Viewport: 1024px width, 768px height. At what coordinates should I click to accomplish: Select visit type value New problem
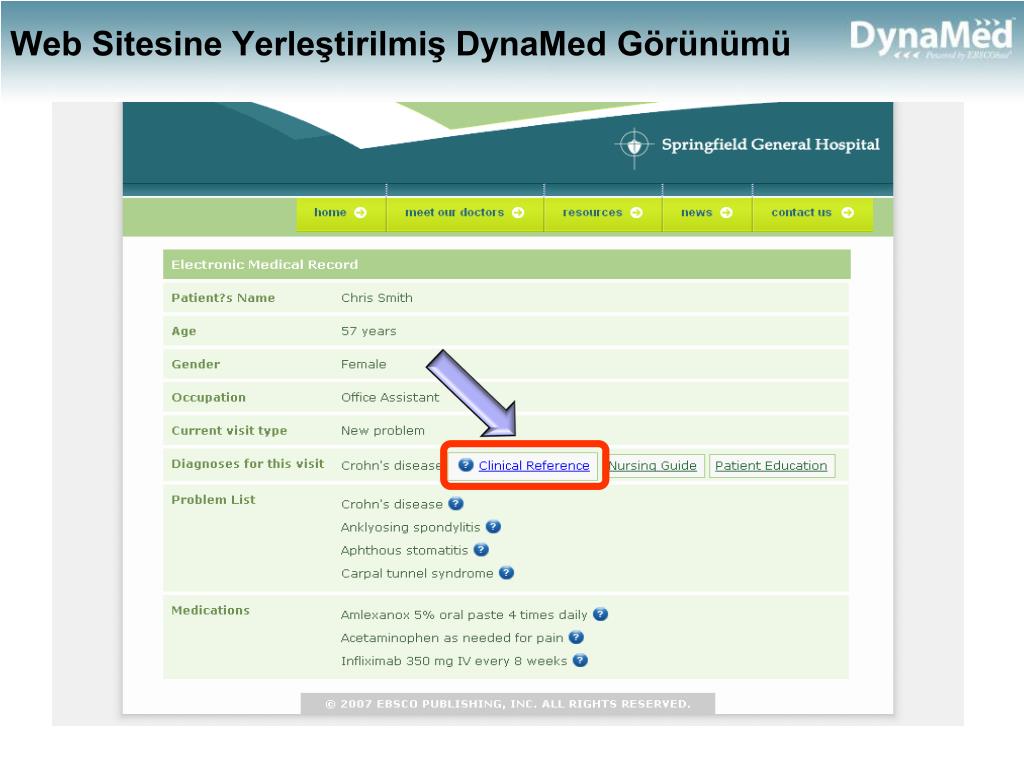pyautogui.click(x=383, y=430)
